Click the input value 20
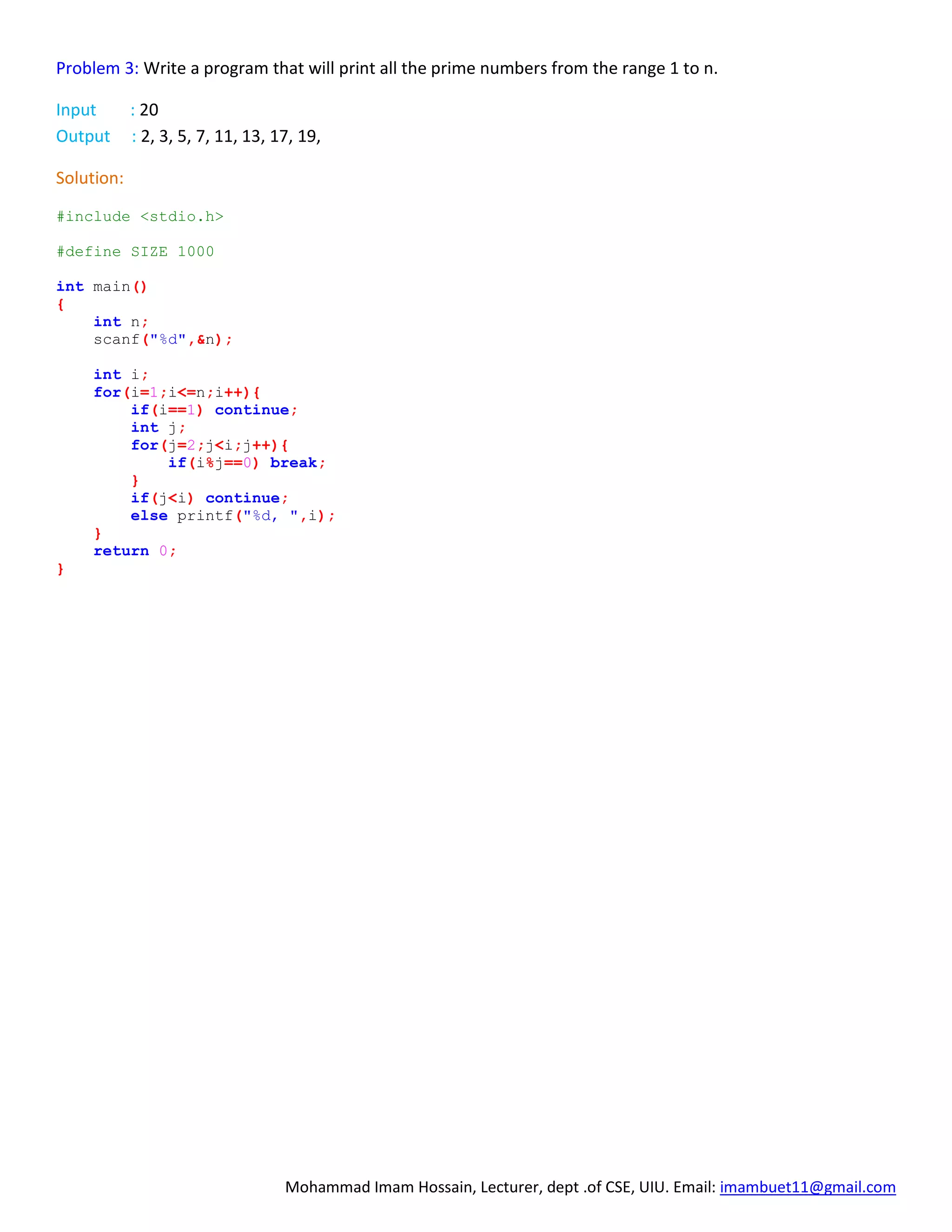Viewport: 952px width, 1232px height. tap(149, 110)
